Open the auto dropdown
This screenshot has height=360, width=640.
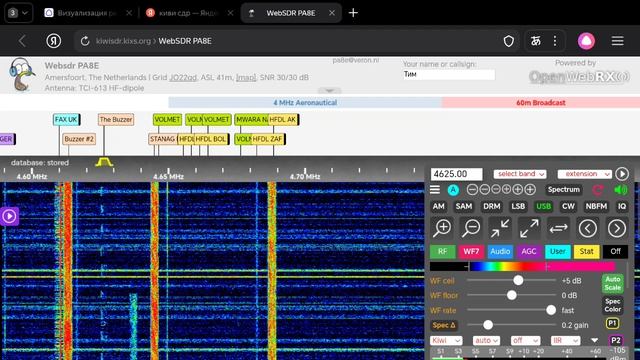click(486, 340)
